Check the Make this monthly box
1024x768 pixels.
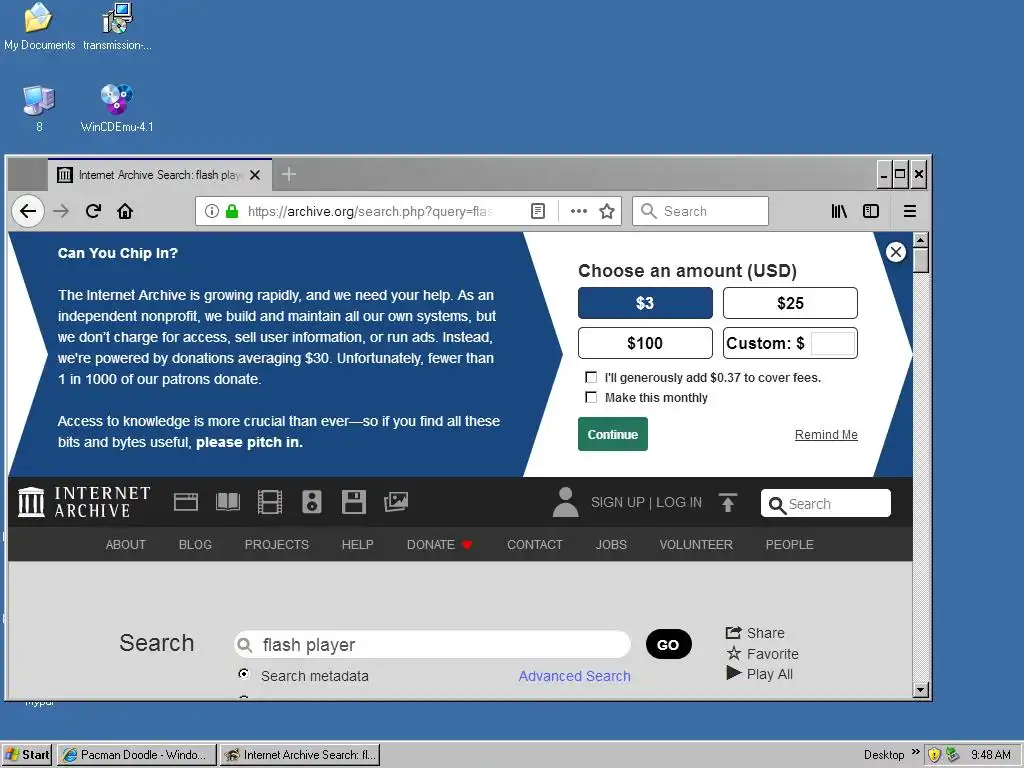pos(591,397)
